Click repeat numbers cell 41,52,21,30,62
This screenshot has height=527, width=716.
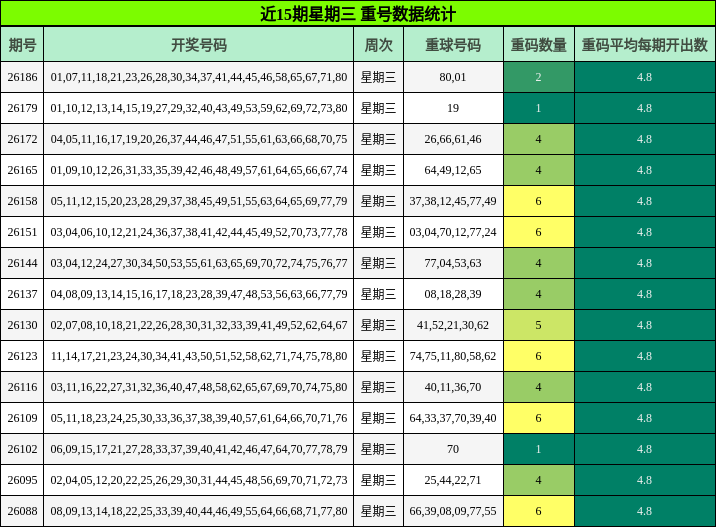(x=453, y=326)
